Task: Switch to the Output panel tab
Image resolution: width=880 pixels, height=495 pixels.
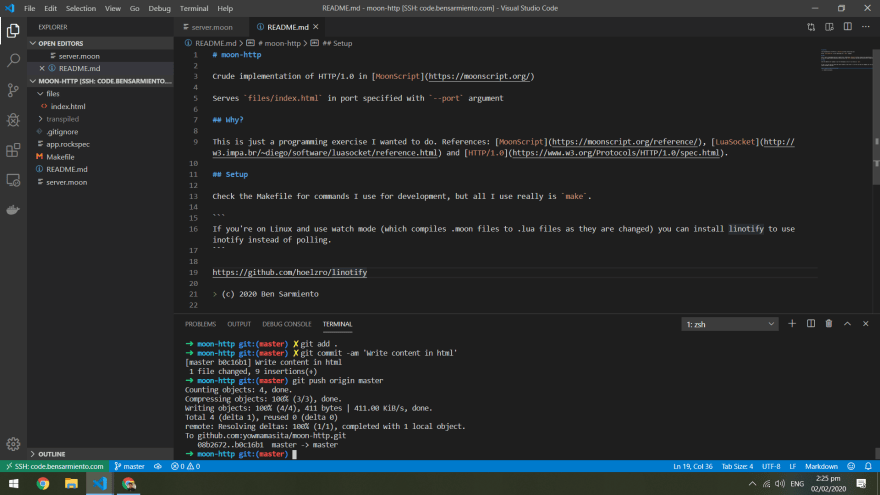Action: pyautogui.click(x=239, y=324)
